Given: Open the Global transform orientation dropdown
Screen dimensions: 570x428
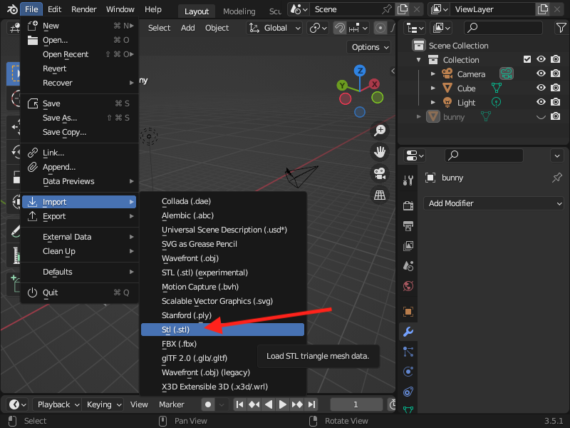Looking at the screenshot, I should coord(275,28).
